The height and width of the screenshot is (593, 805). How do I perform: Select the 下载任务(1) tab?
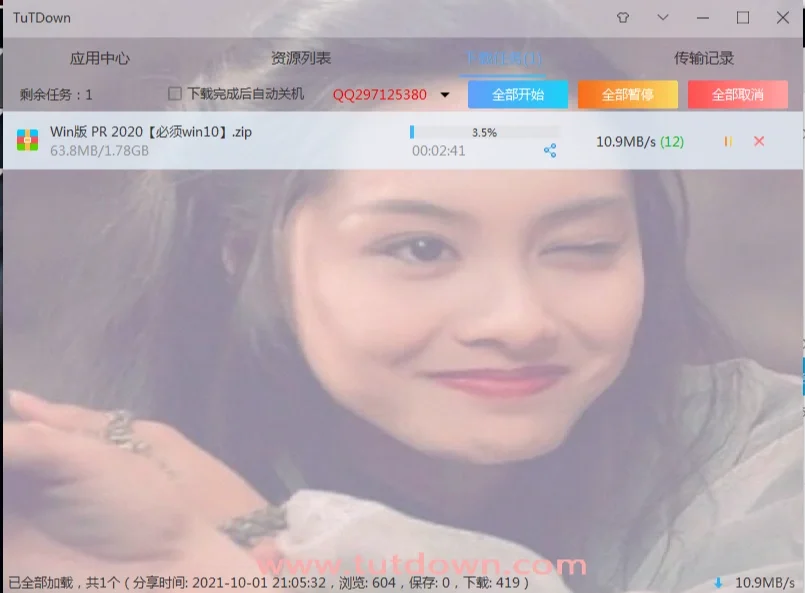coord(503,58)
